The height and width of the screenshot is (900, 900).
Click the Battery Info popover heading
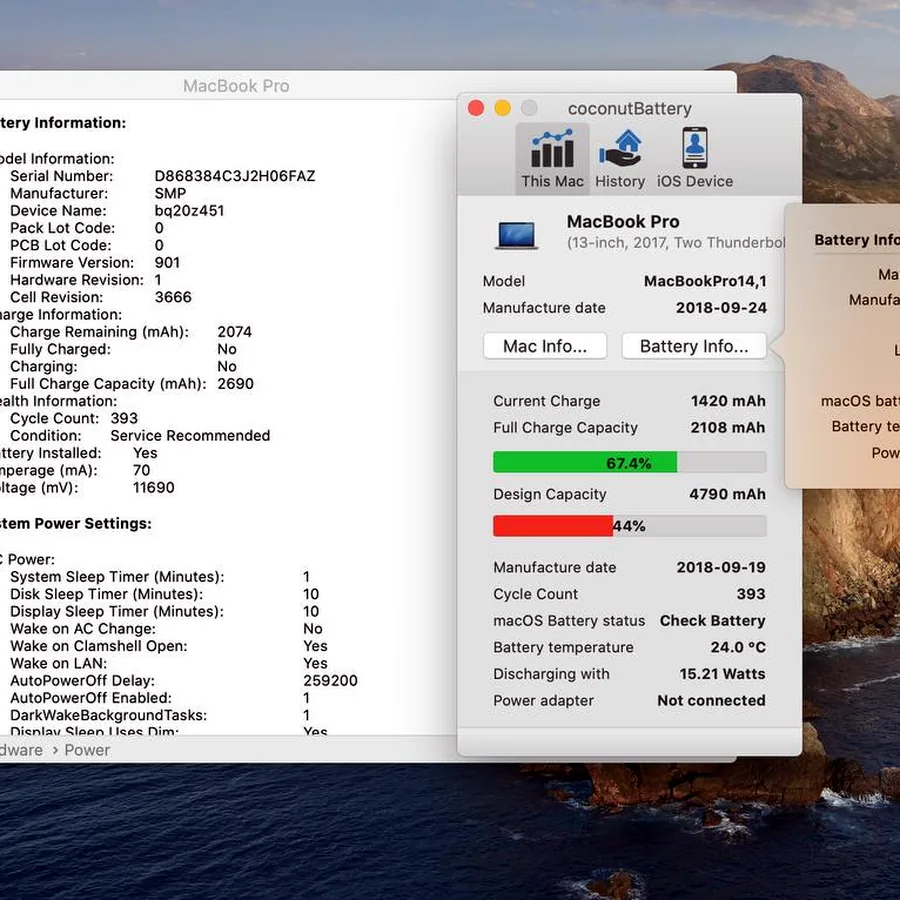click(x=856, y=240)
